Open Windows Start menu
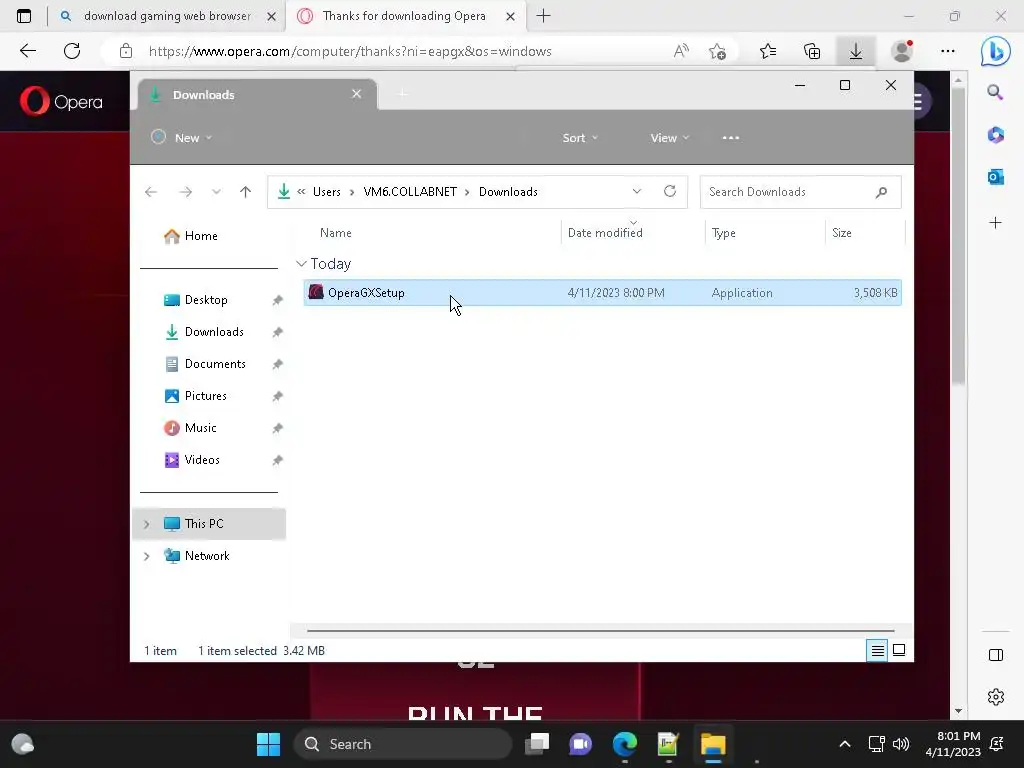This screenshot has width=1024, height=768. click(268, 744)
